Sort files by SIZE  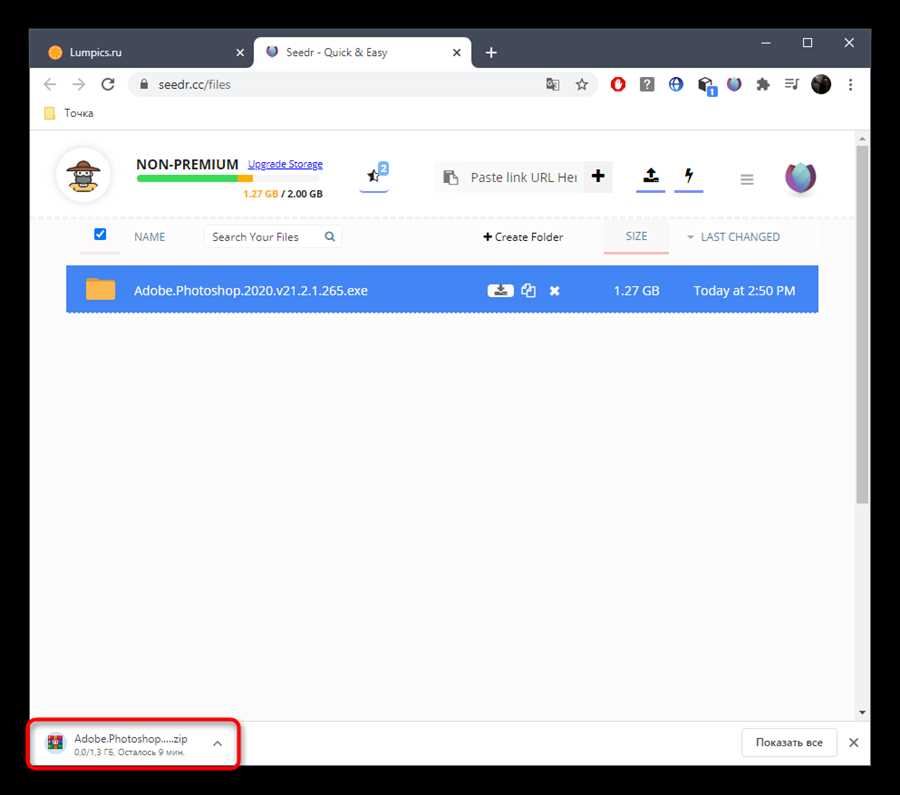pyautogui.click(x=636, y=236)
